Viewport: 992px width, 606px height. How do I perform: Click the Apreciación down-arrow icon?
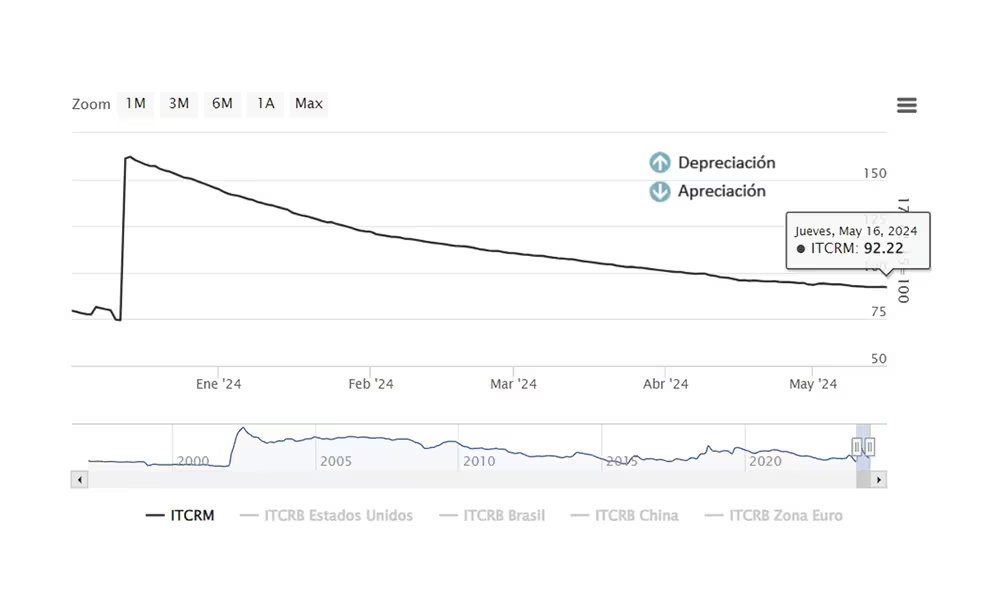point(659,191)
